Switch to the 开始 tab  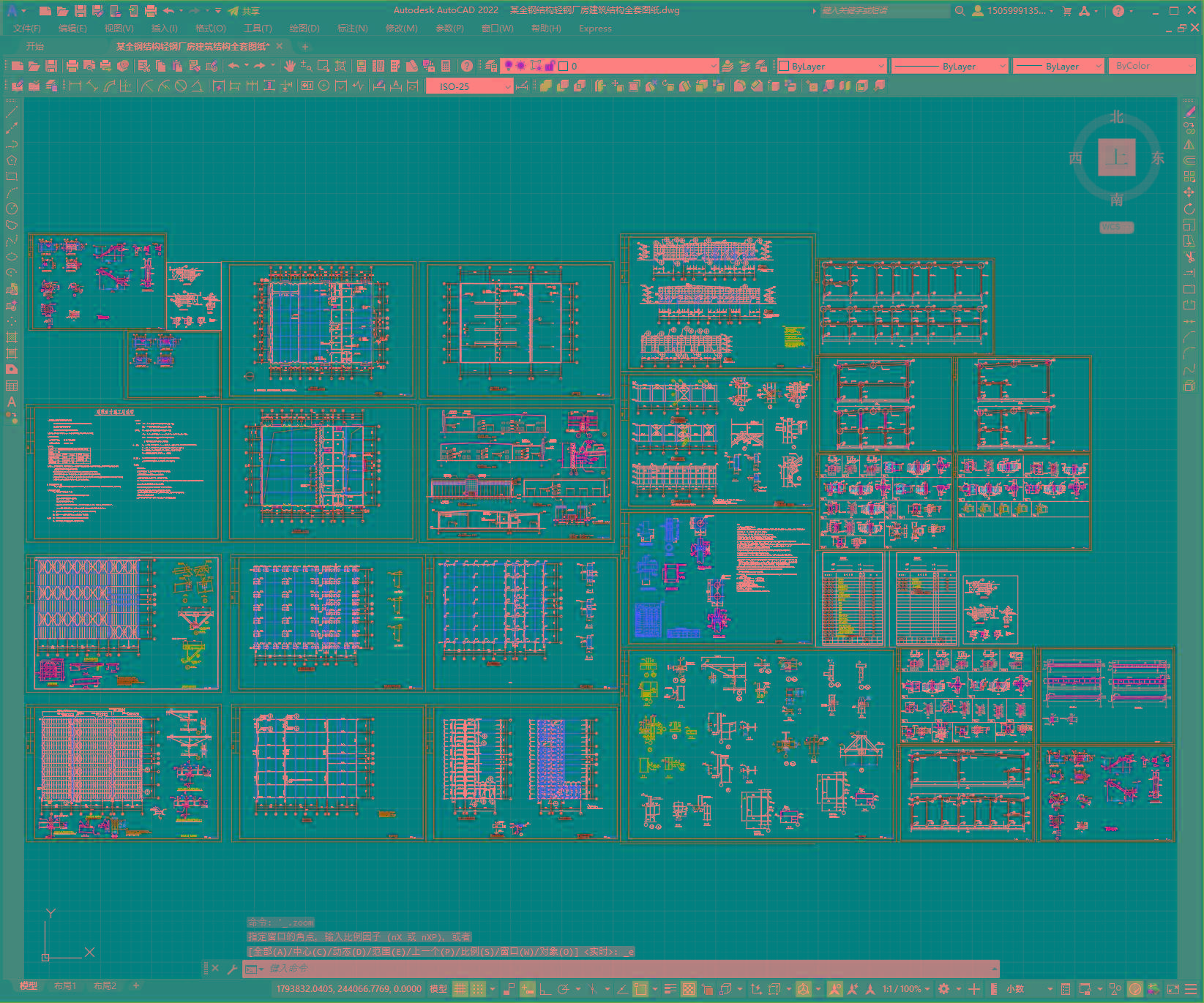click(35, 46)
